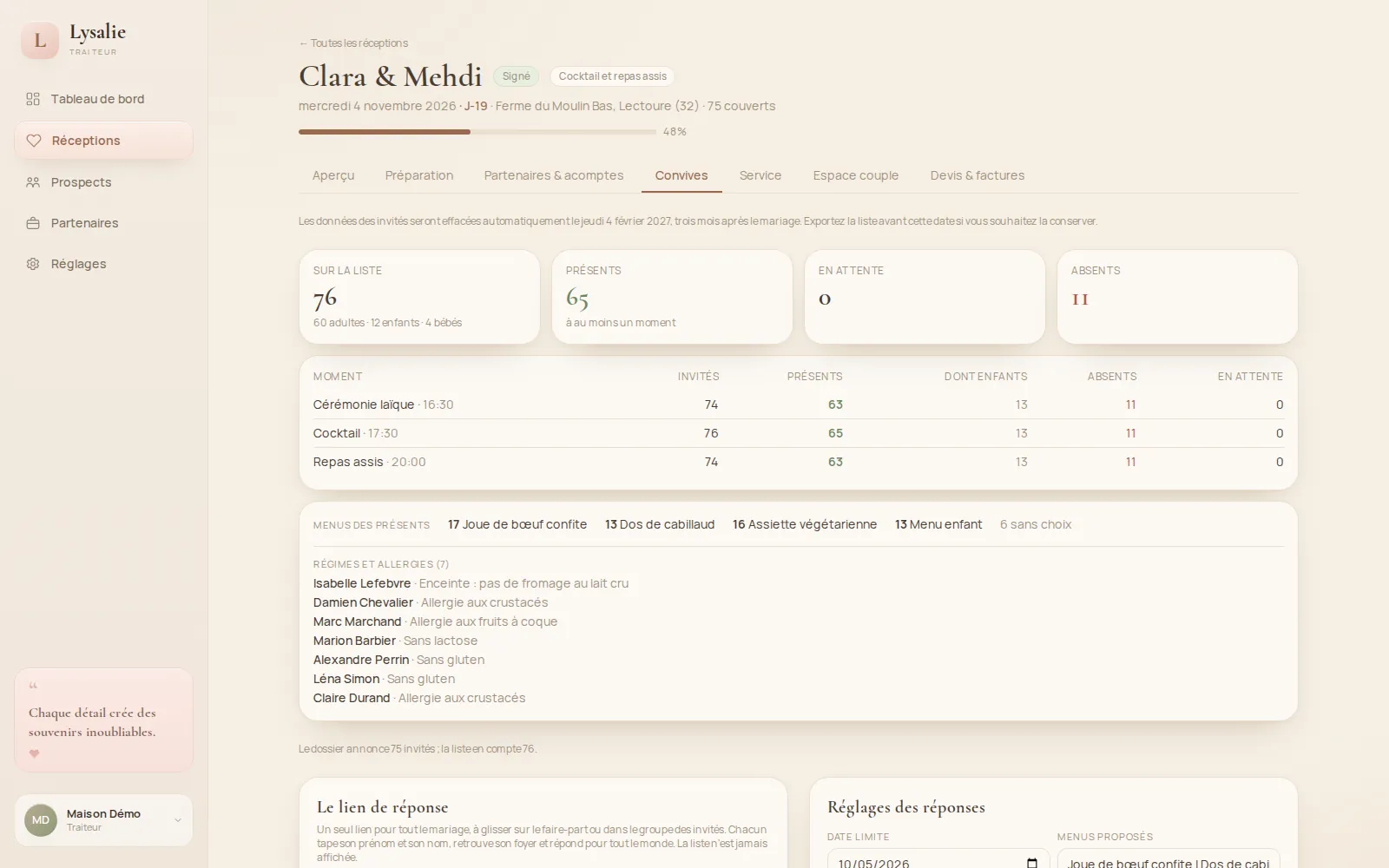The image size is (1389, 868).
Task: Click '13 Menu enfant' count
Action: tap(938, 524)
